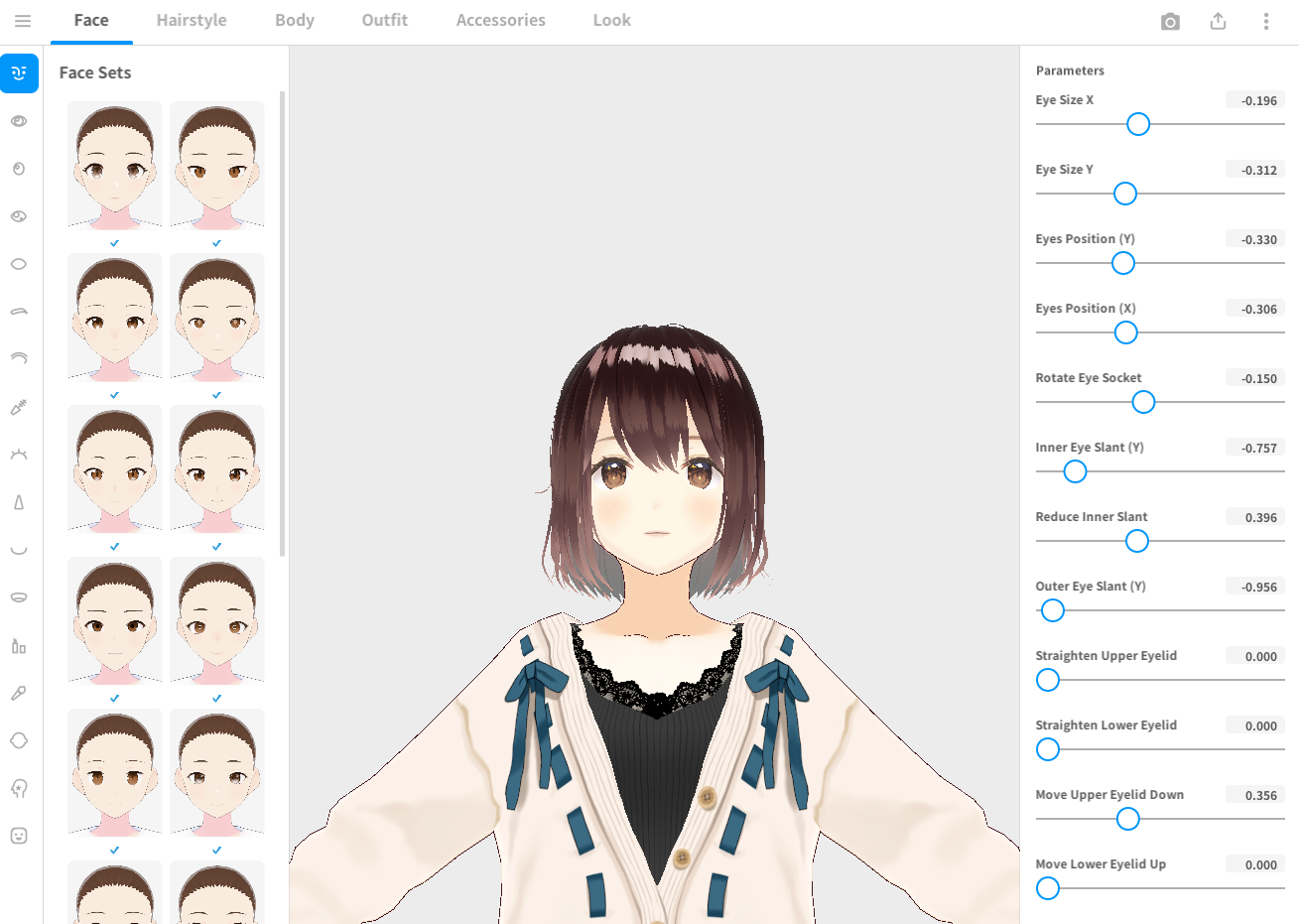
Task: Click the Eye Size Y value field
Action: point(1255,170)
